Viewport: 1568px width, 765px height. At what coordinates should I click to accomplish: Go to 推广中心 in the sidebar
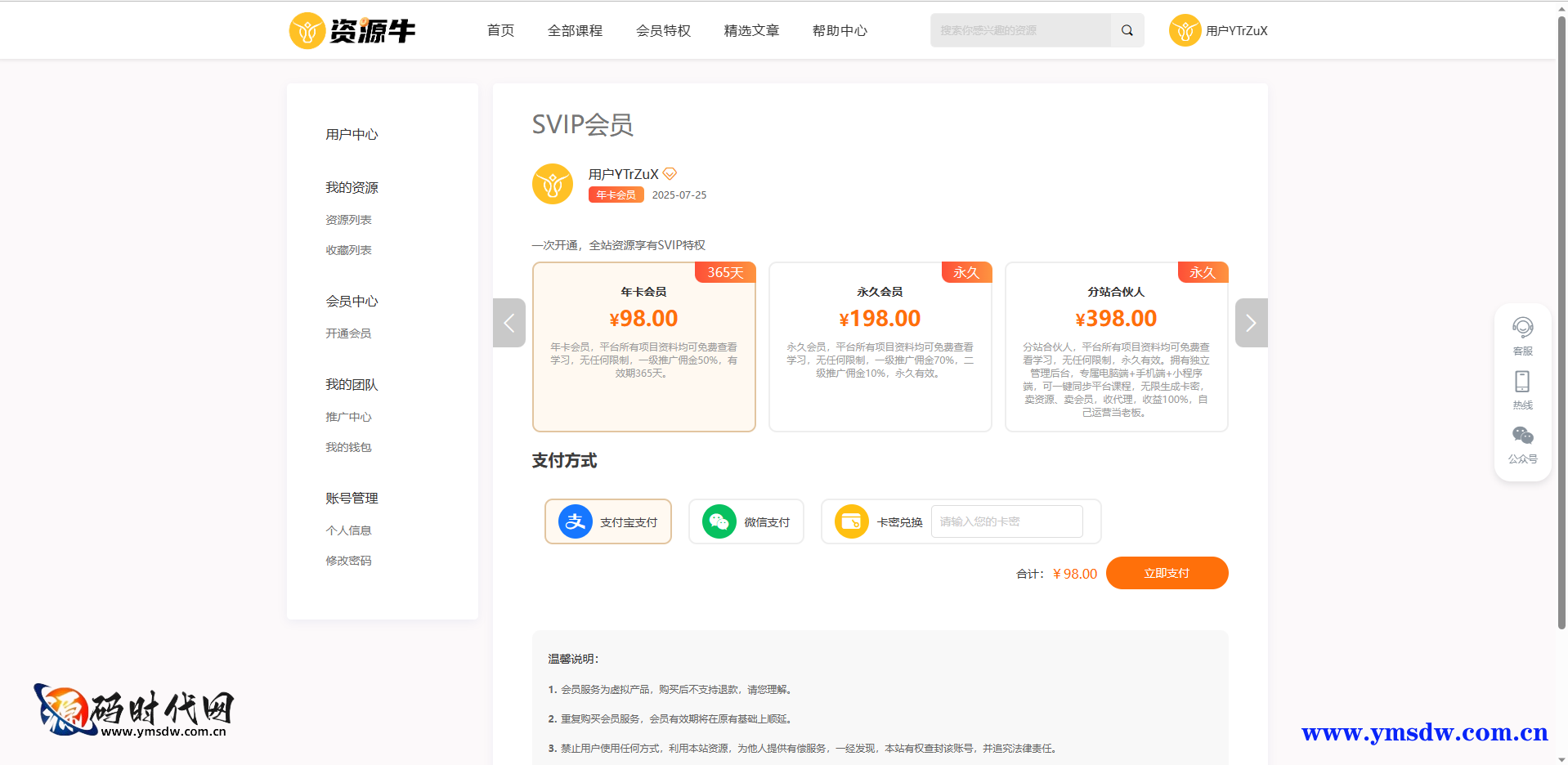pos(348,417)
